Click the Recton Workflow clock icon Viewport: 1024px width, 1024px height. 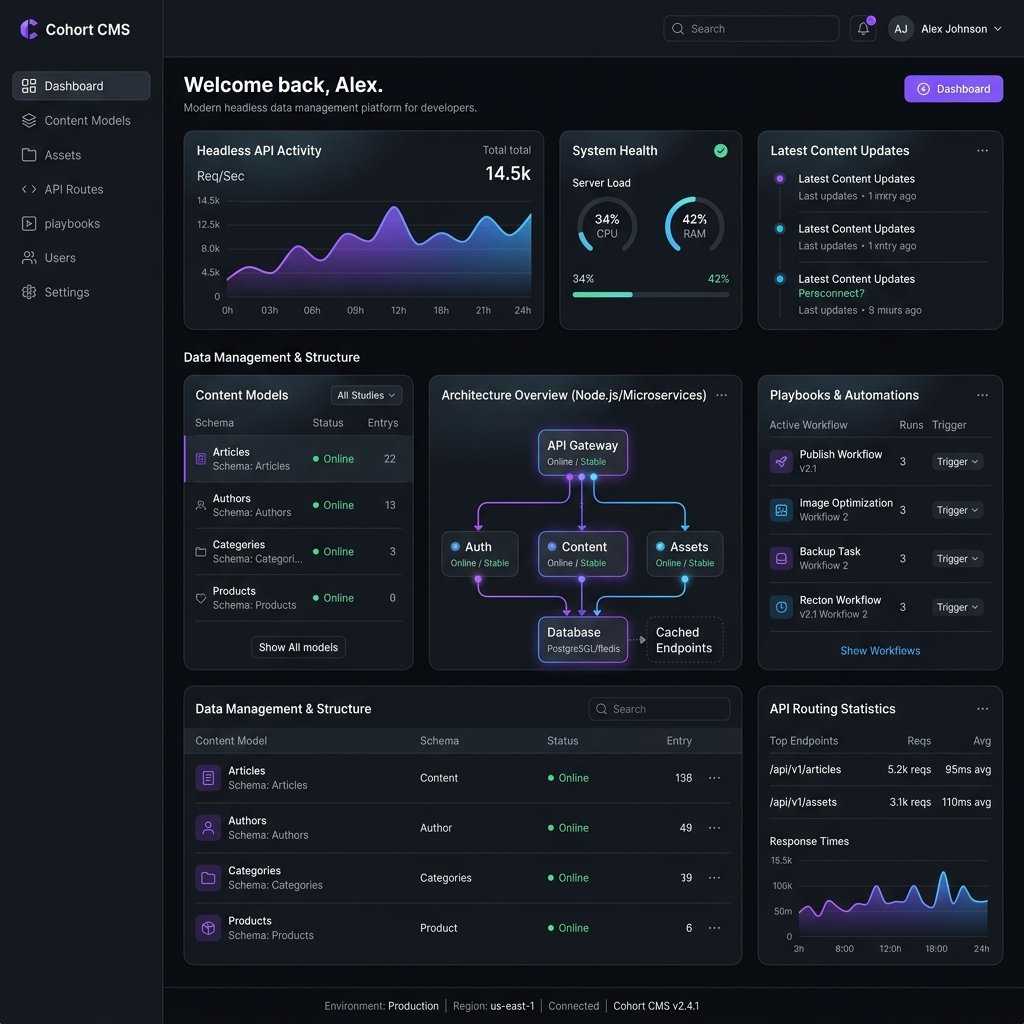tap(781, 607)
